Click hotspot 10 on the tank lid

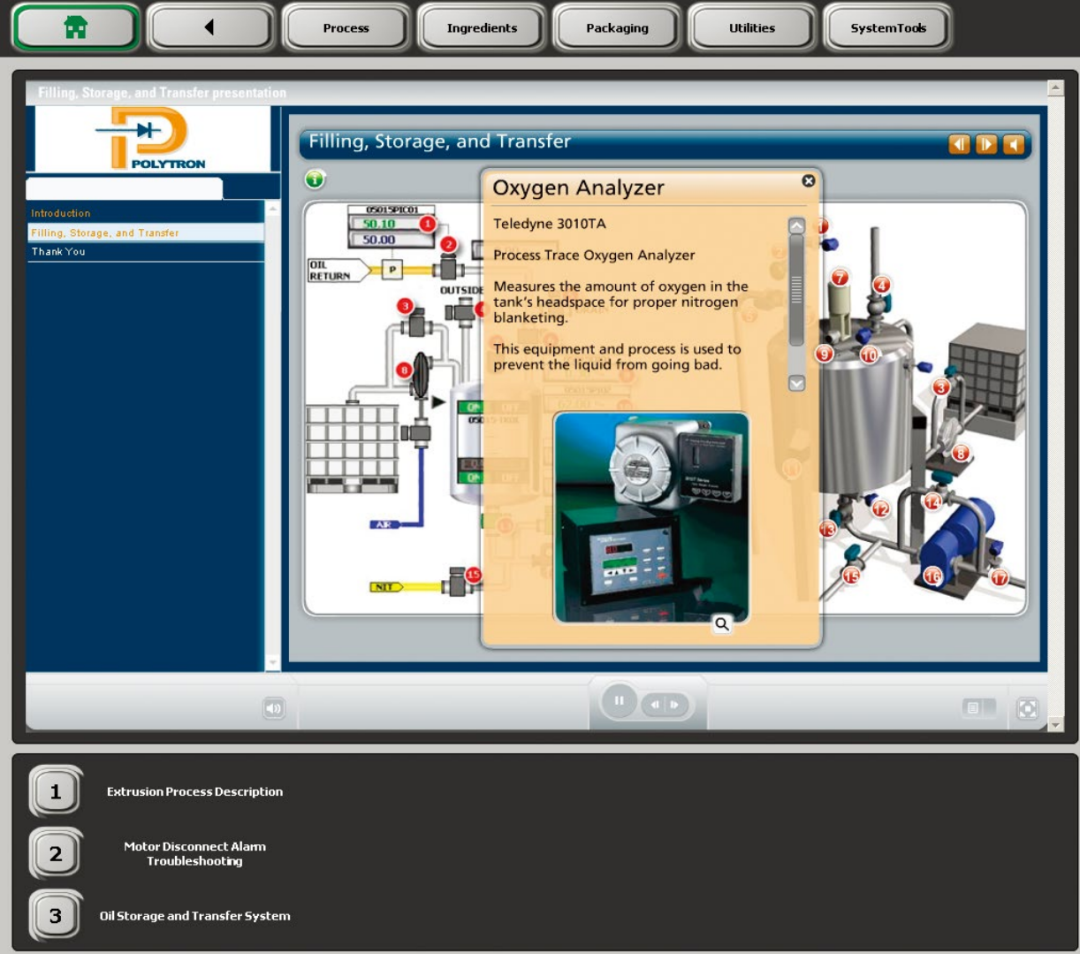[x=869, y=355]
